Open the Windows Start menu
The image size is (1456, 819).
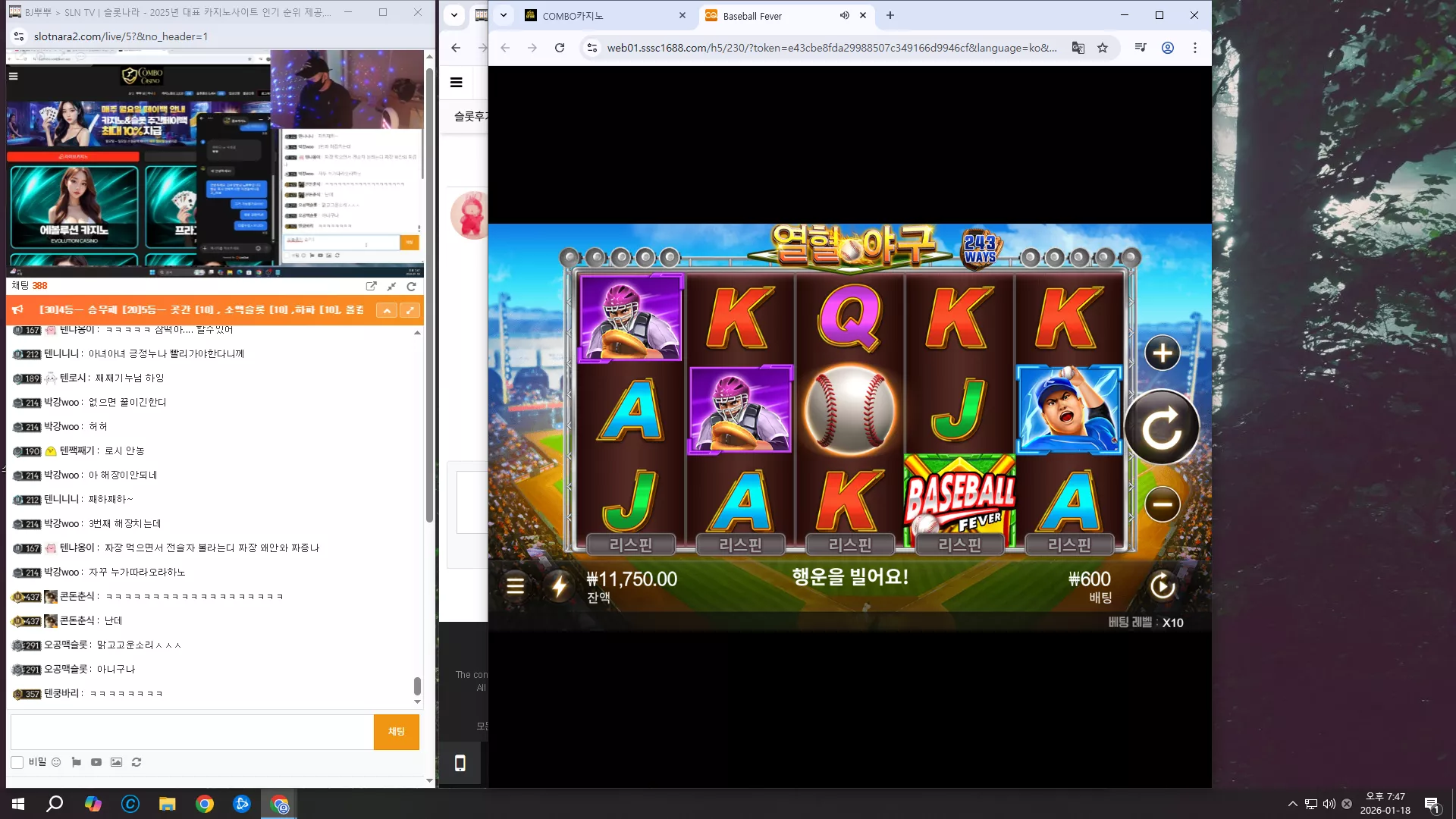[x=18, y=804]
